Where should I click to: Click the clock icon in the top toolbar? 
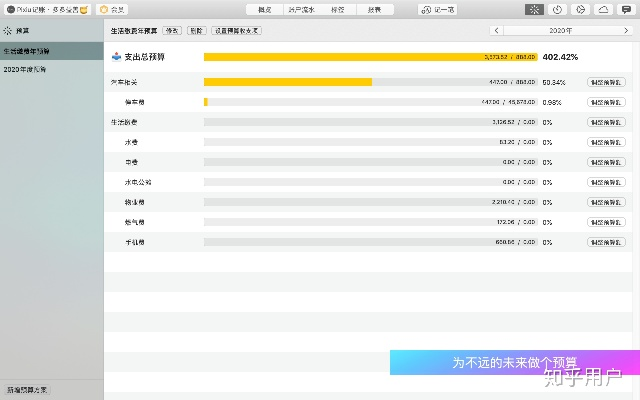point(557,9)
